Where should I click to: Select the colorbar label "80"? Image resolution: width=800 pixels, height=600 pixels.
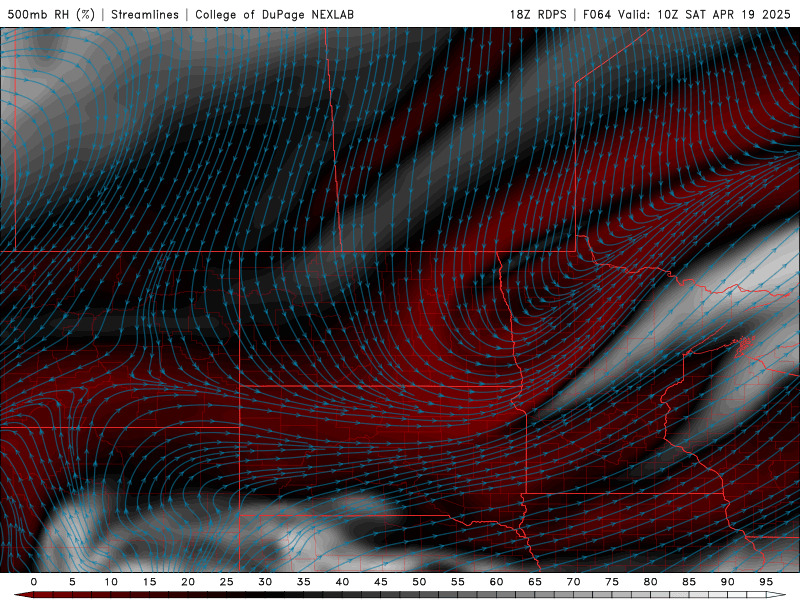(651, 582)
